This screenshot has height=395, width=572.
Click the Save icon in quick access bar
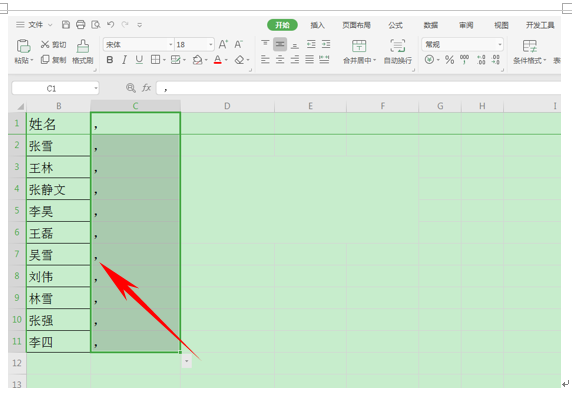tap(66, 24)
